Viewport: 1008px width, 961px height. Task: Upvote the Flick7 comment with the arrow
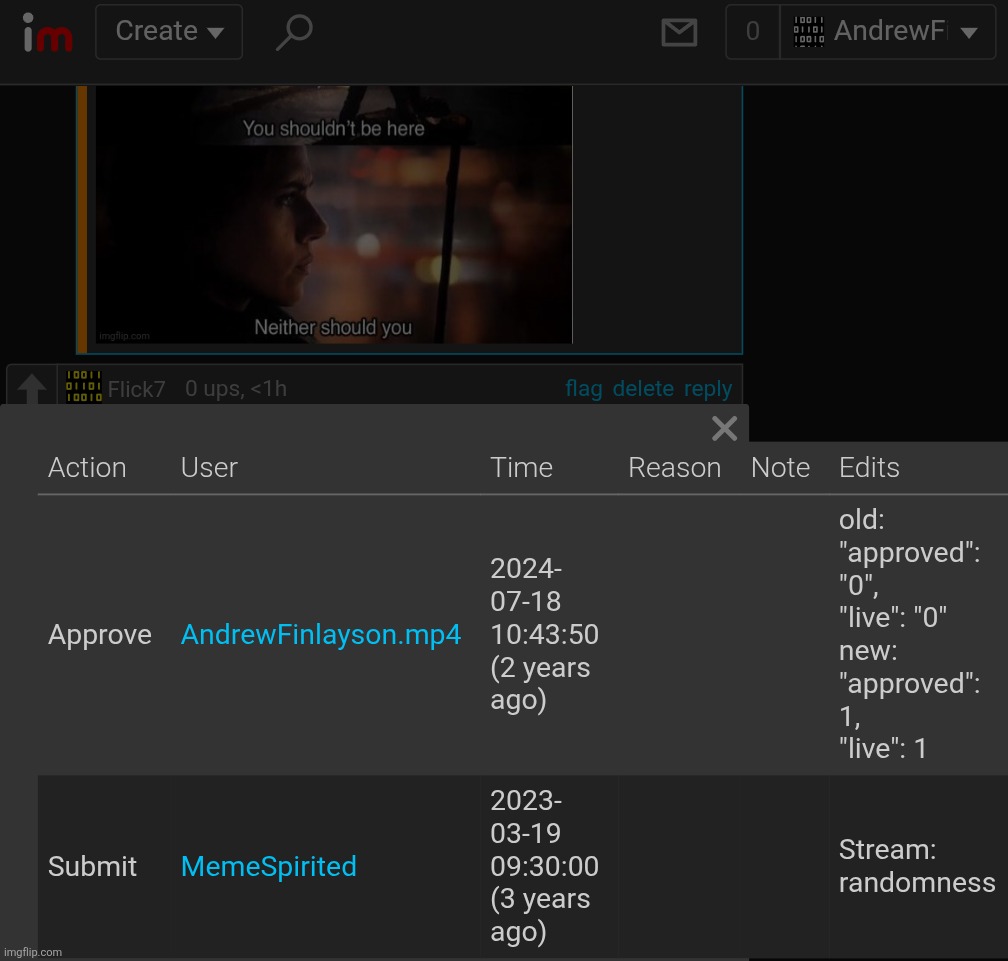click(32, 389)
